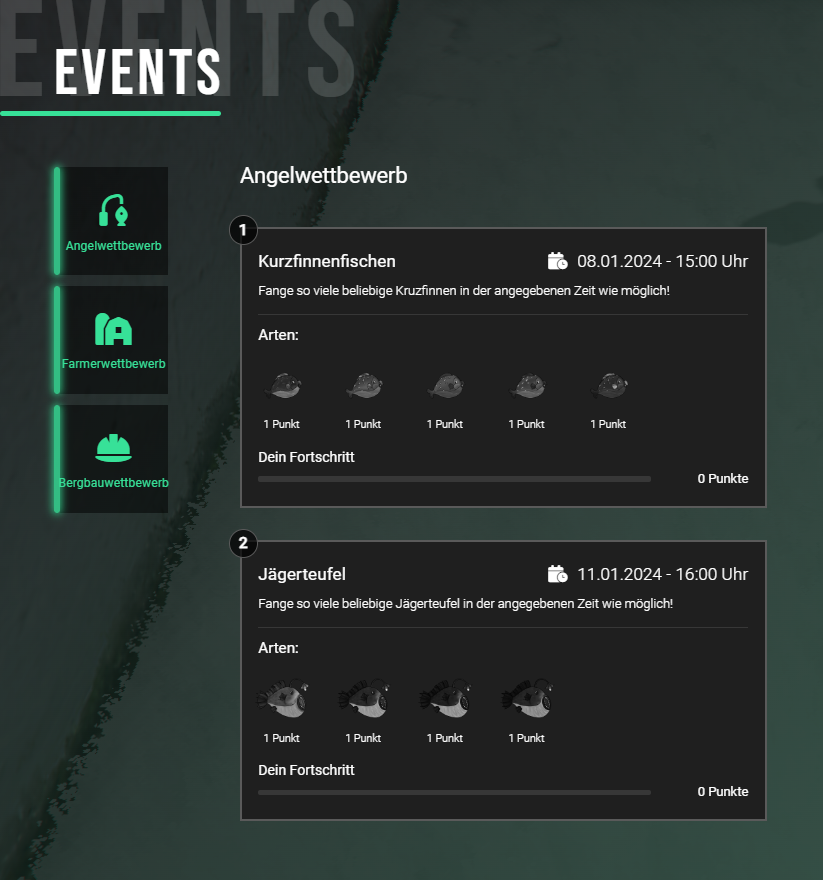Choose the fifth Kurzfinnen fish icon

[608, 385]
